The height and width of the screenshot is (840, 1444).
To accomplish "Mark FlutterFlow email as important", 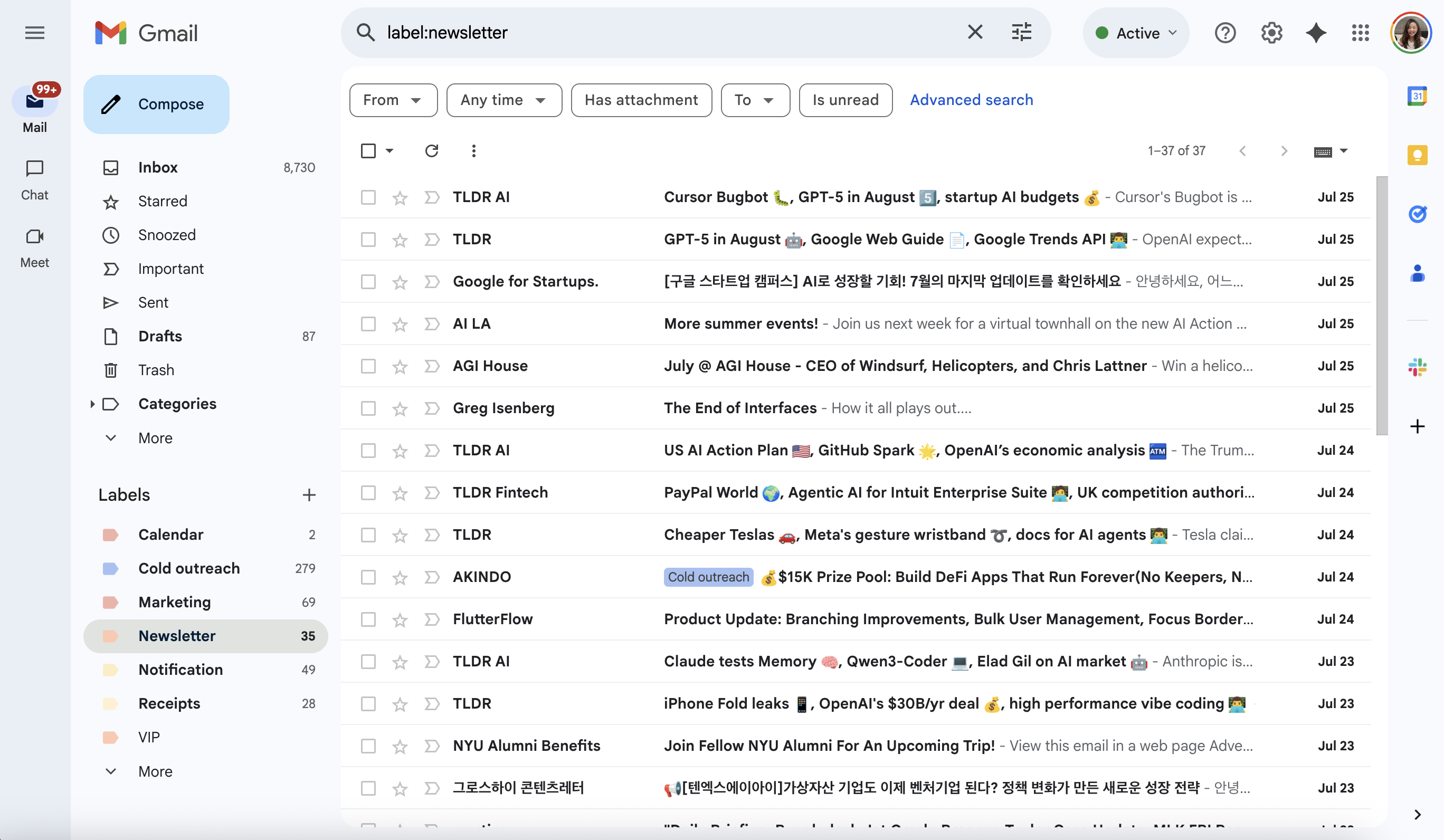I will (x=432, y=619).
